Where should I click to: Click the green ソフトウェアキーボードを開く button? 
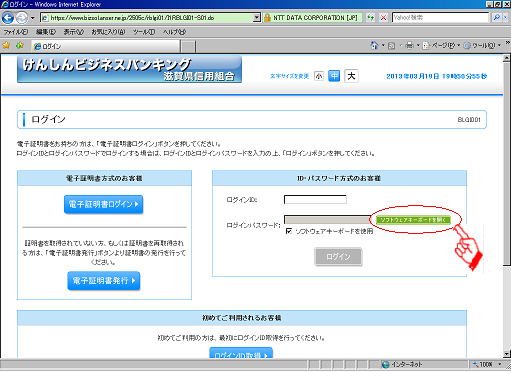coord(413,220)
